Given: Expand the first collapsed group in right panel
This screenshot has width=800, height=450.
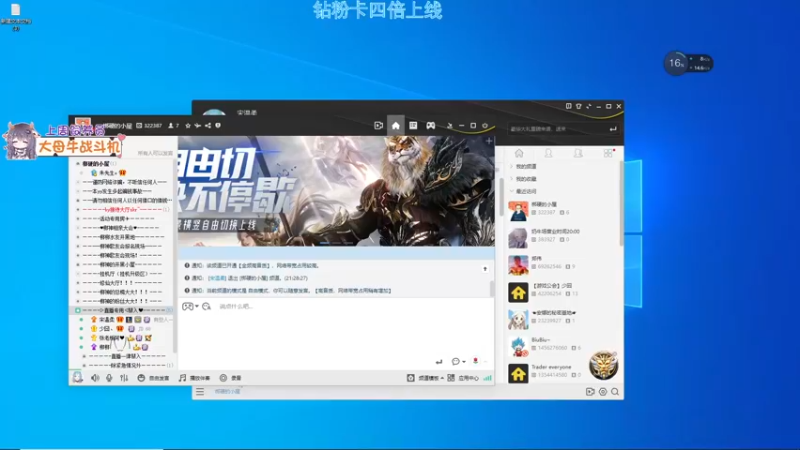Looking at the screenshot, I should (x=512, y=166).
